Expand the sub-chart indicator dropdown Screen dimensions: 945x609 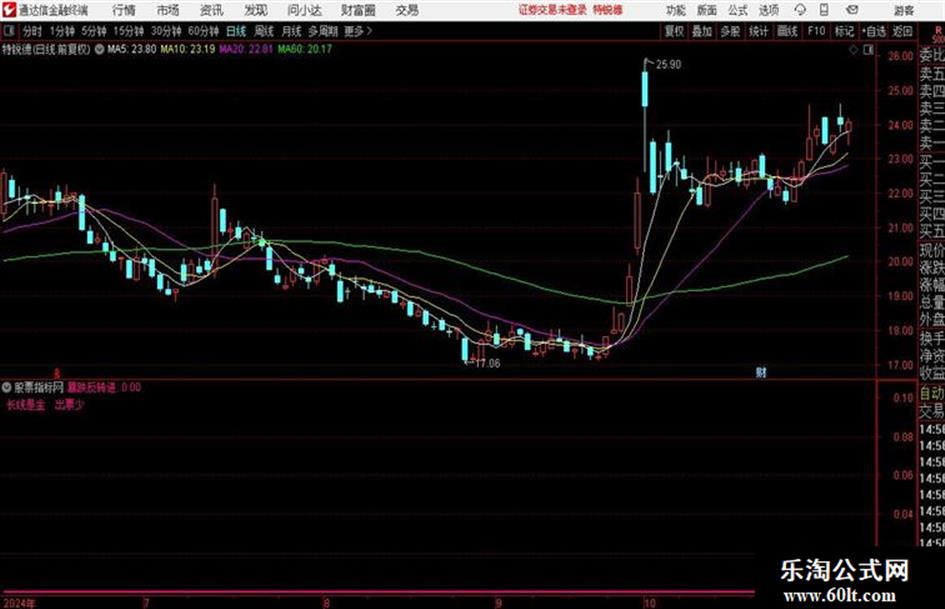point(7,387)
